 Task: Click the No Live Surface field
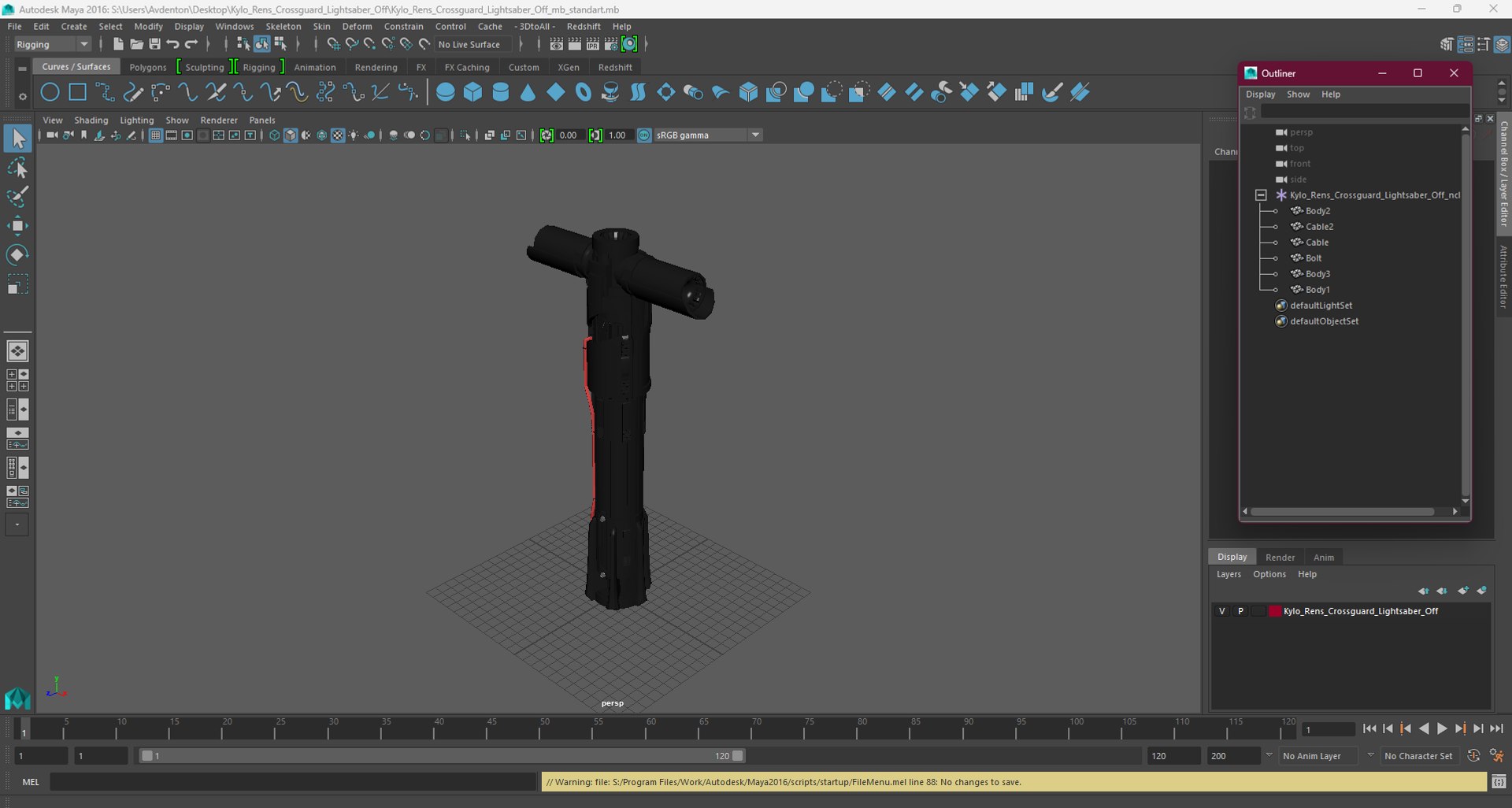(473, 44)
